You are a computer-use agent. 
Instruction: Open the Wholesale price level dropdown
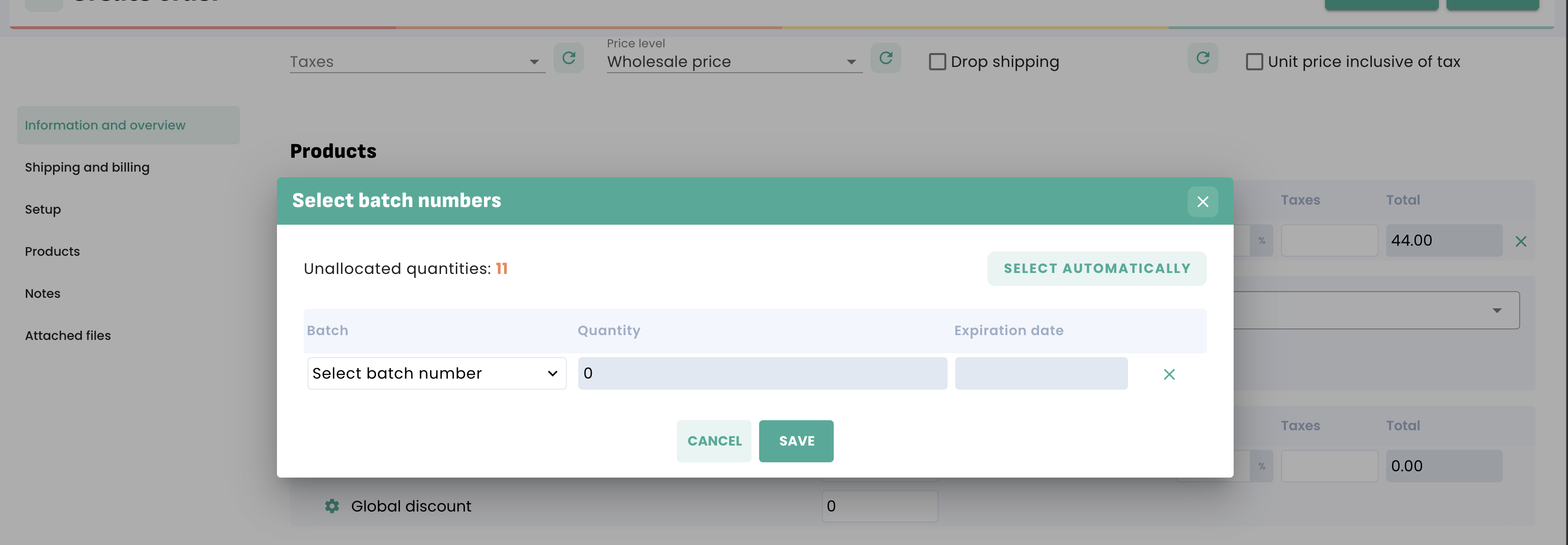click(734, 62)
